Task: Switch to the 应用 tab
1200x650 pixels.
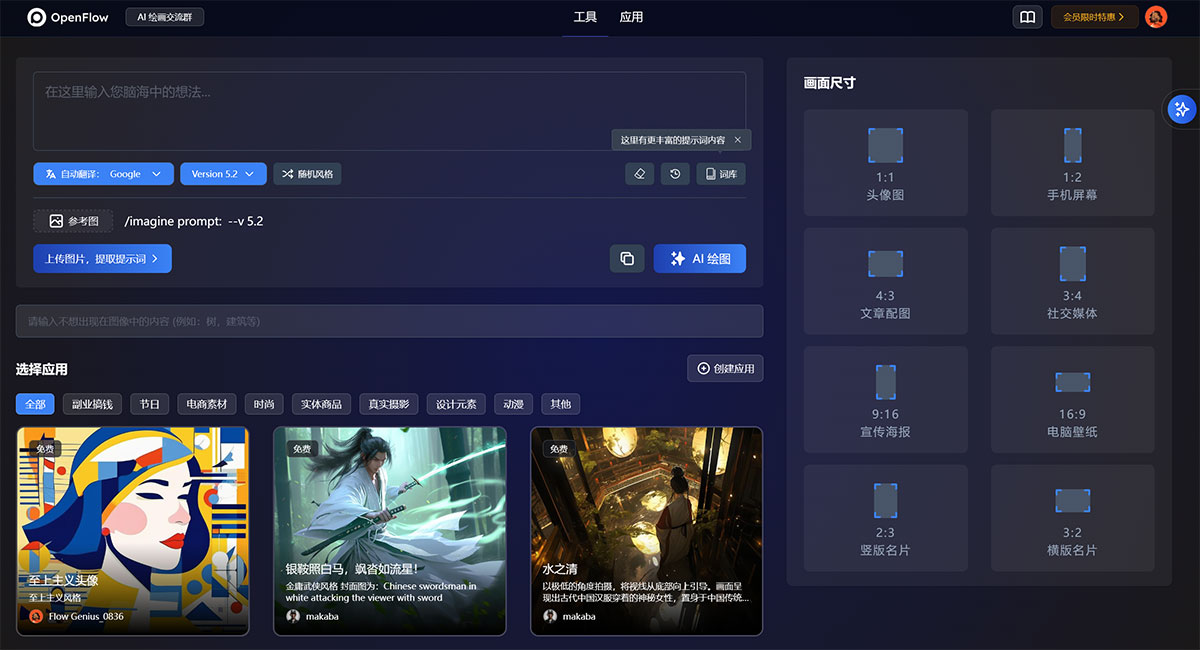Action: [x=632, y=17]
